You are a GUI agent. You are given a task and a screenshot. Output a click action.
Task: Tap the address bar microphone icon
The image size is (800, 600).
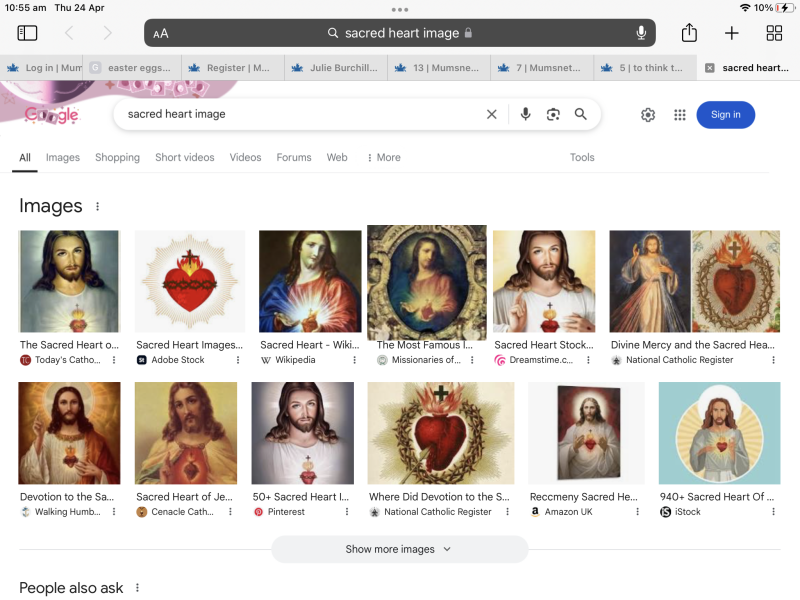coord(641,33)
